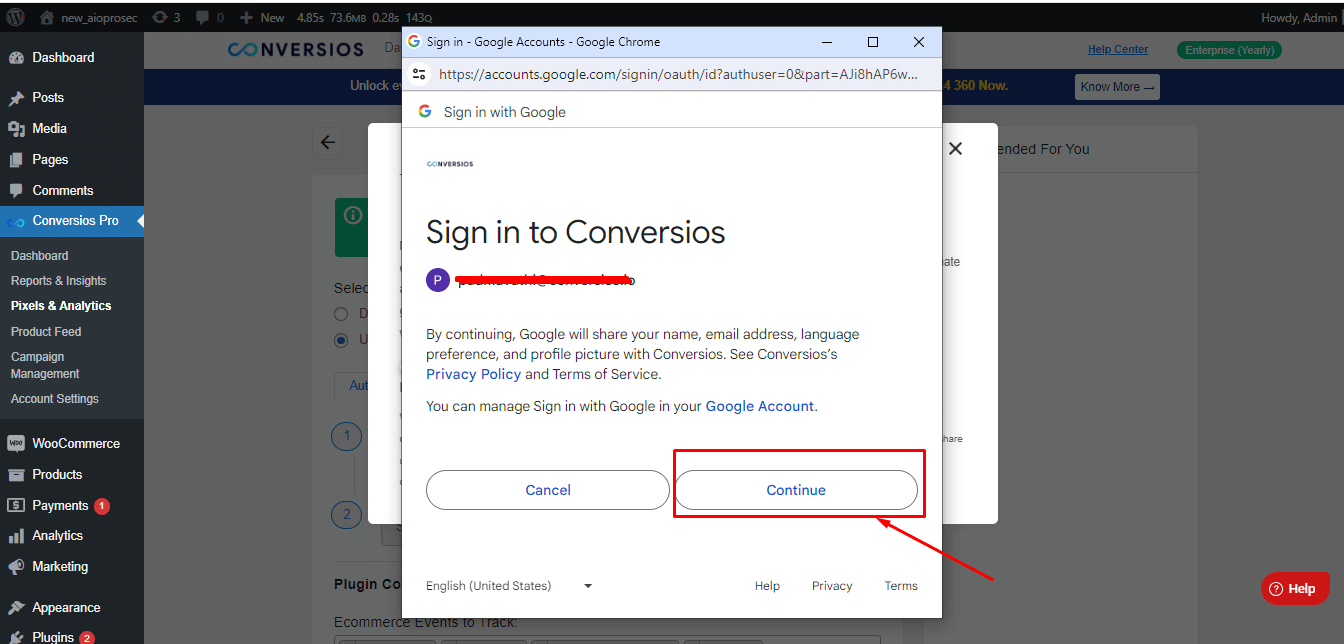Open Reports & Insights submenu item
This screenshot has width=1344, height=644.
click(x=59, y=281)
